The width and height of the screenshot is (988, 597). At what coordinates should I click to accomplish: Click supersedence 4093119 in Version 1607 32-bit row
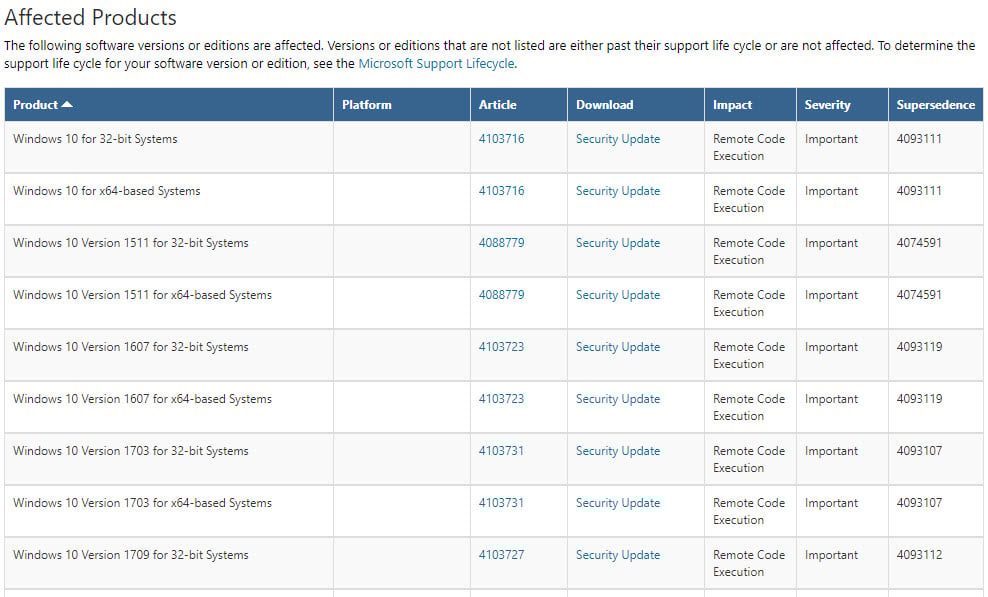click(x=919, y=347)
